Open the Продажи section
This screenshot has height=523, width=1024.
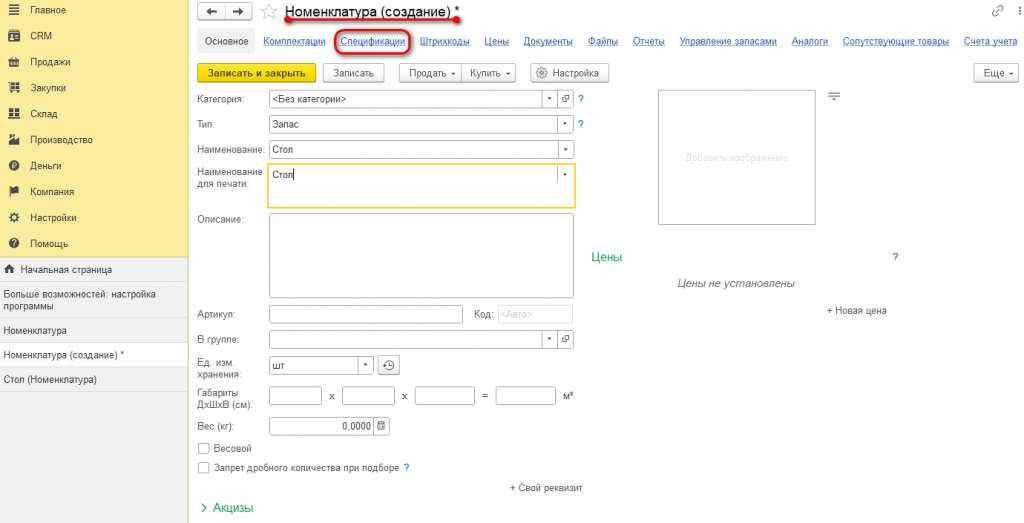point(50,62)
